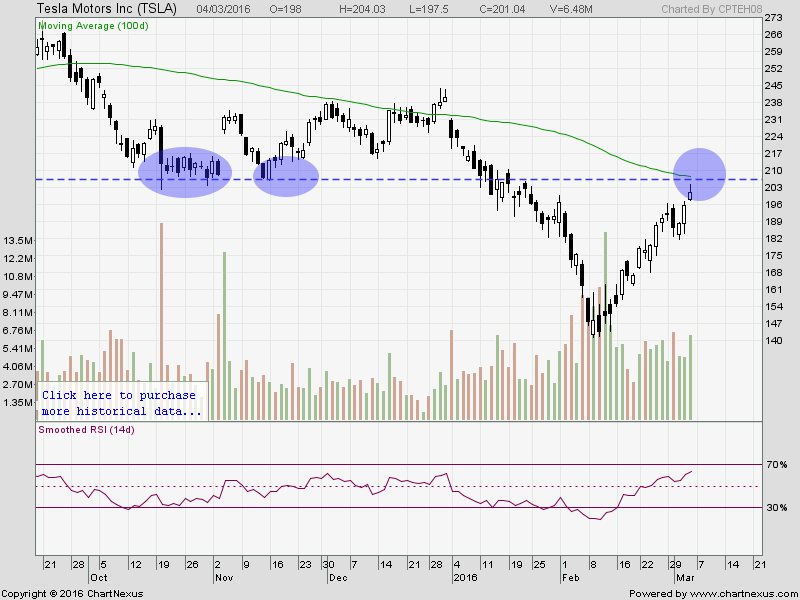Viewport: 800px width, 600px height.
Task: Click the 210 price axis label
Action: point(774,170)
